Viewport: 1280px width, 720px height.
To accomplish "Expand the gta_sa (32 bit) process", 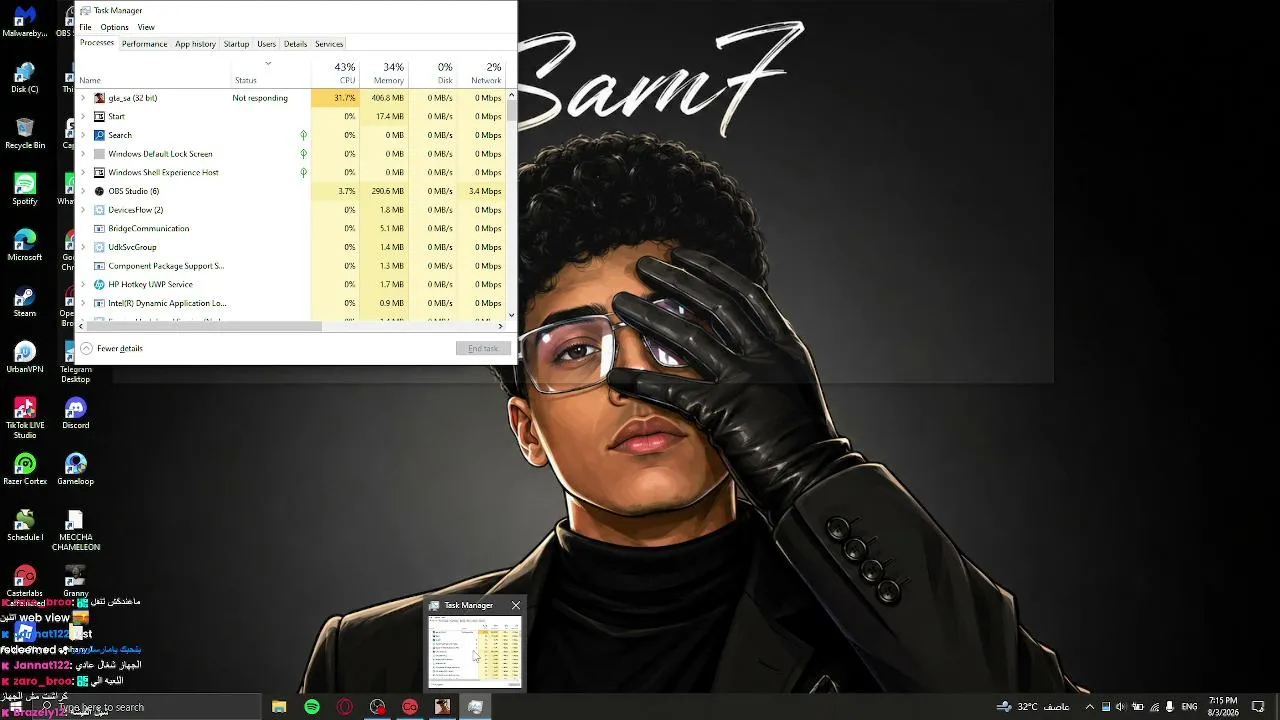I will coord(83,98).
